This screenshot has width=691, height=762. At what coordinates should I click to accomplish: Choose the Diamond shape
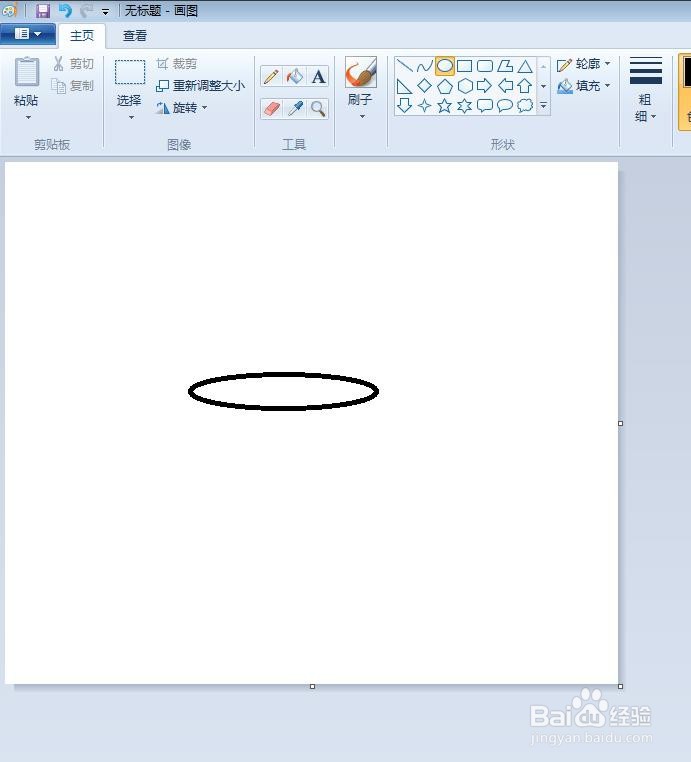pyautogui.click(x=424, y=86)
